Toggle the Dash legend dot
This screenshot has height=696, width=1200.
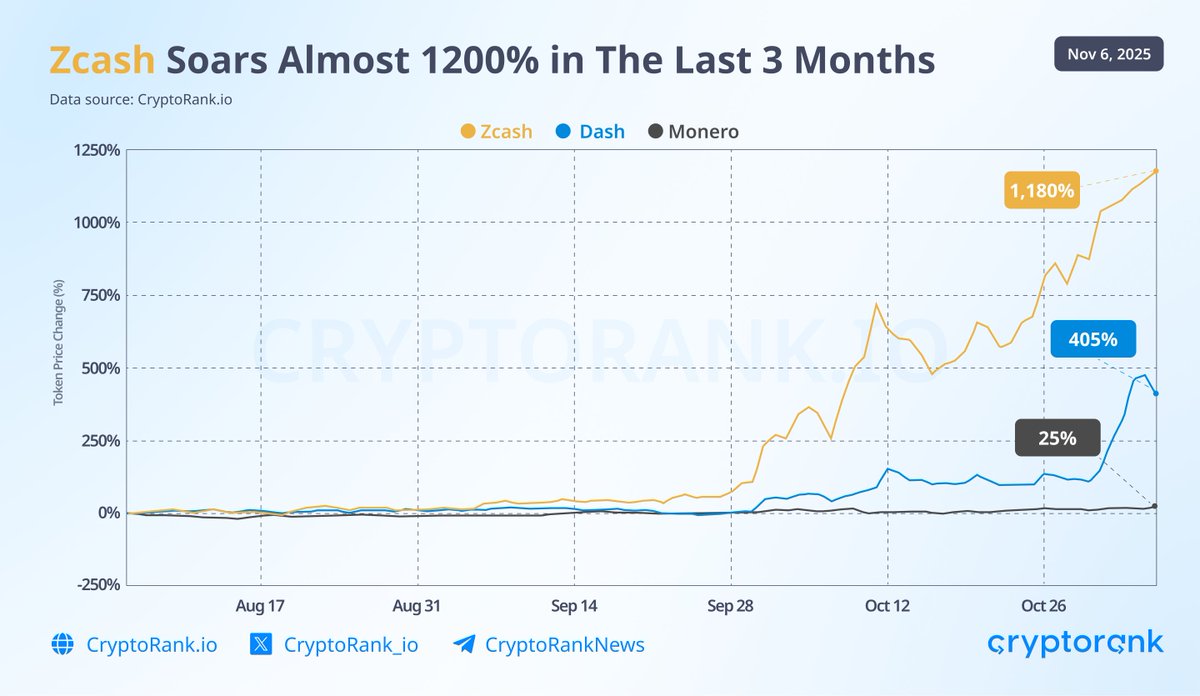pyautogui.click(x=563, y=131)
